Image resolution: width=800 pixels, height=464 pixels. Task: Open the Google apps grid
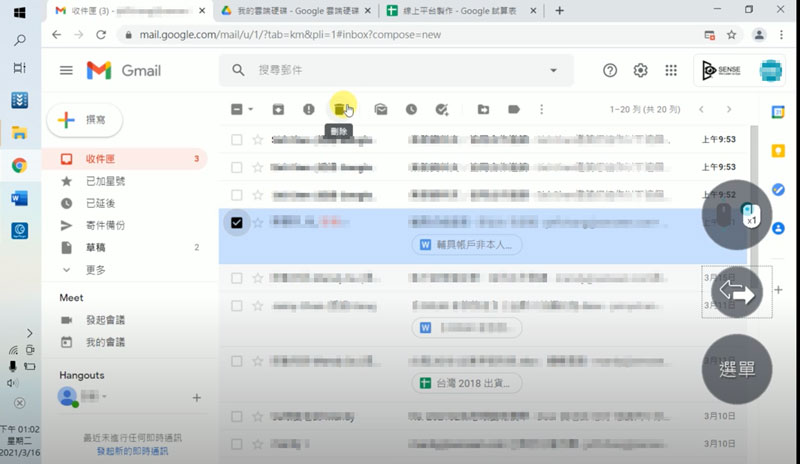[x=671, y=70]
